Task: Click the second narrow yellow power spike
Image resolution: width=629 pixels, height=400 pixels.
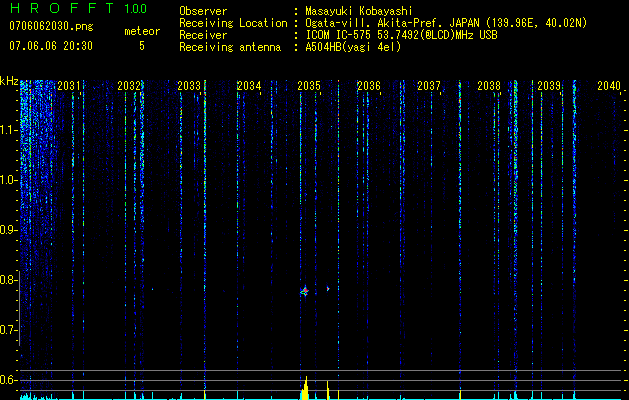Action: 327,390
